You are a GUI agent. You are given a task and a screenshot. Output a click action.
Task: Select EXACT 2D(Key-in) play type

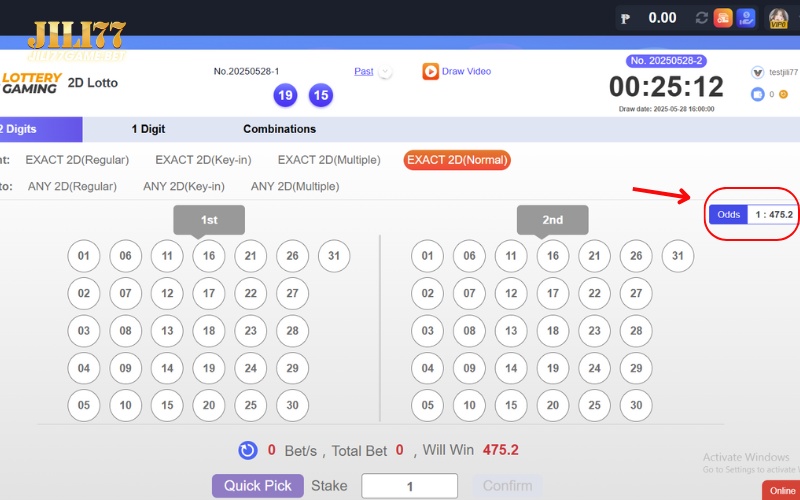[x=203, y=160]
